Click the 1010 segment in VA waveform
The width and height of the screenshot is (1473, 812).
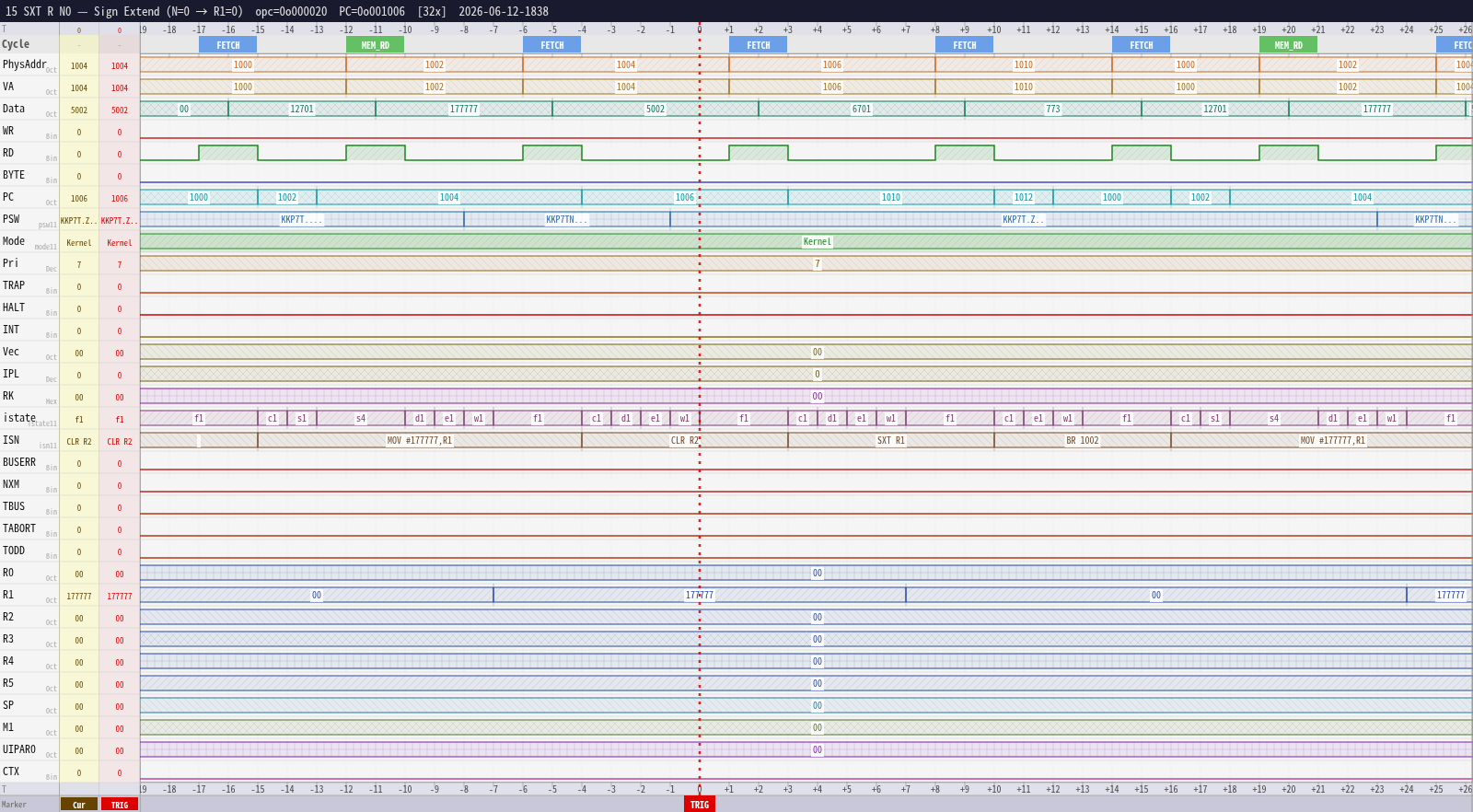coord(1024,87)
